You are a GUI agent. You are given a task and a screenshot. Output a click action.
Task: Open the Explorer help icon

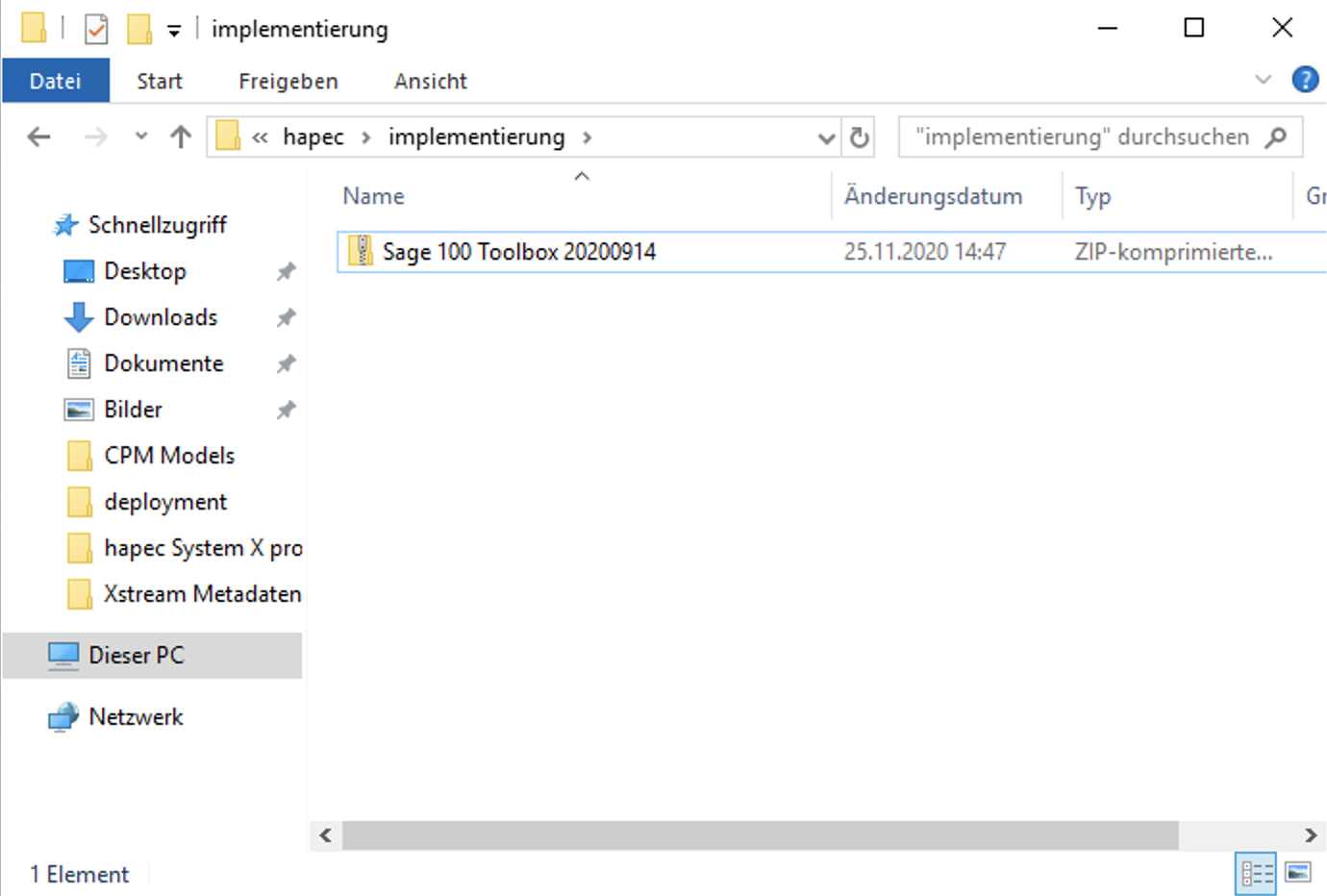1305,80
